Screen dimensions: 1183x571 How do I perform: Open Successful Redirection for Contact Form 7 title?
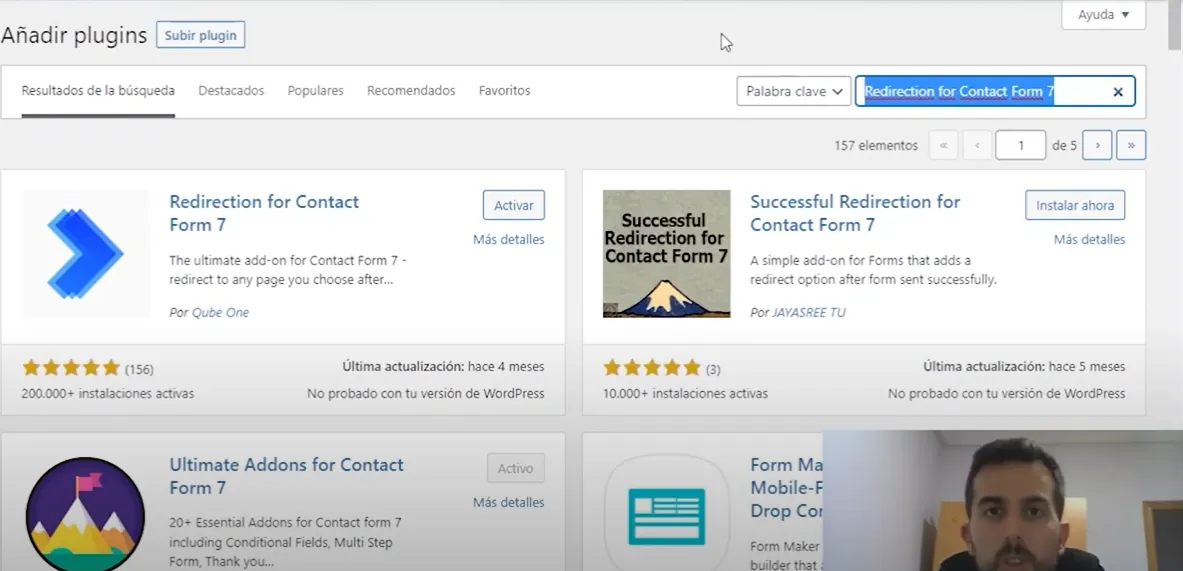[x=855, y=213]
